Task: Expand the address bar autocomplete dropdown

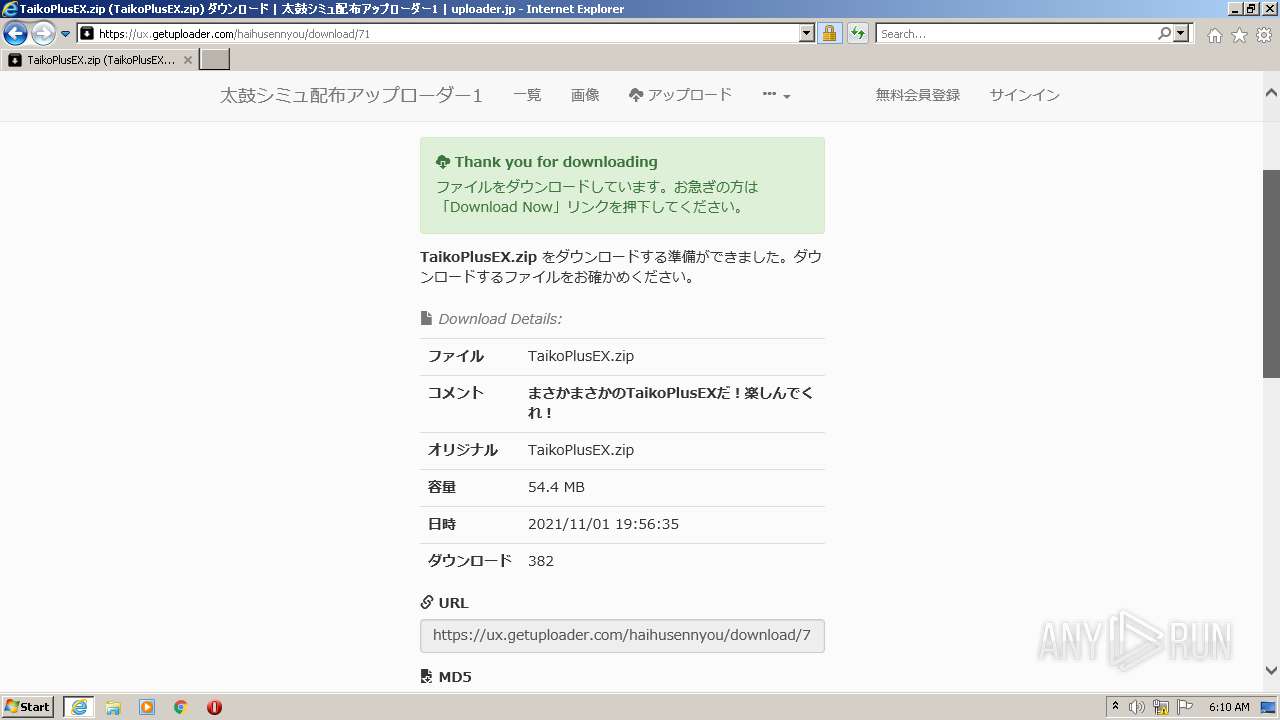Action: 807,34
